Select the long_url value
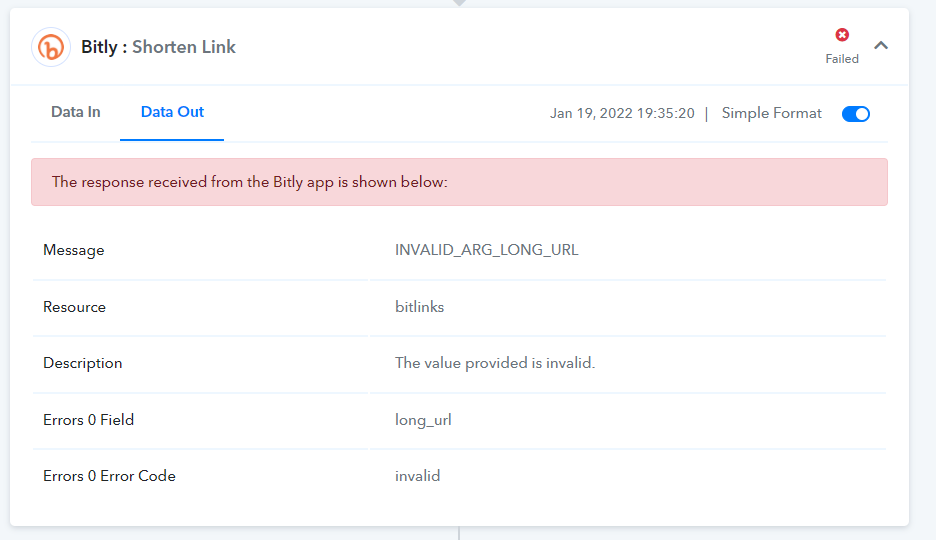 point(423,421)
